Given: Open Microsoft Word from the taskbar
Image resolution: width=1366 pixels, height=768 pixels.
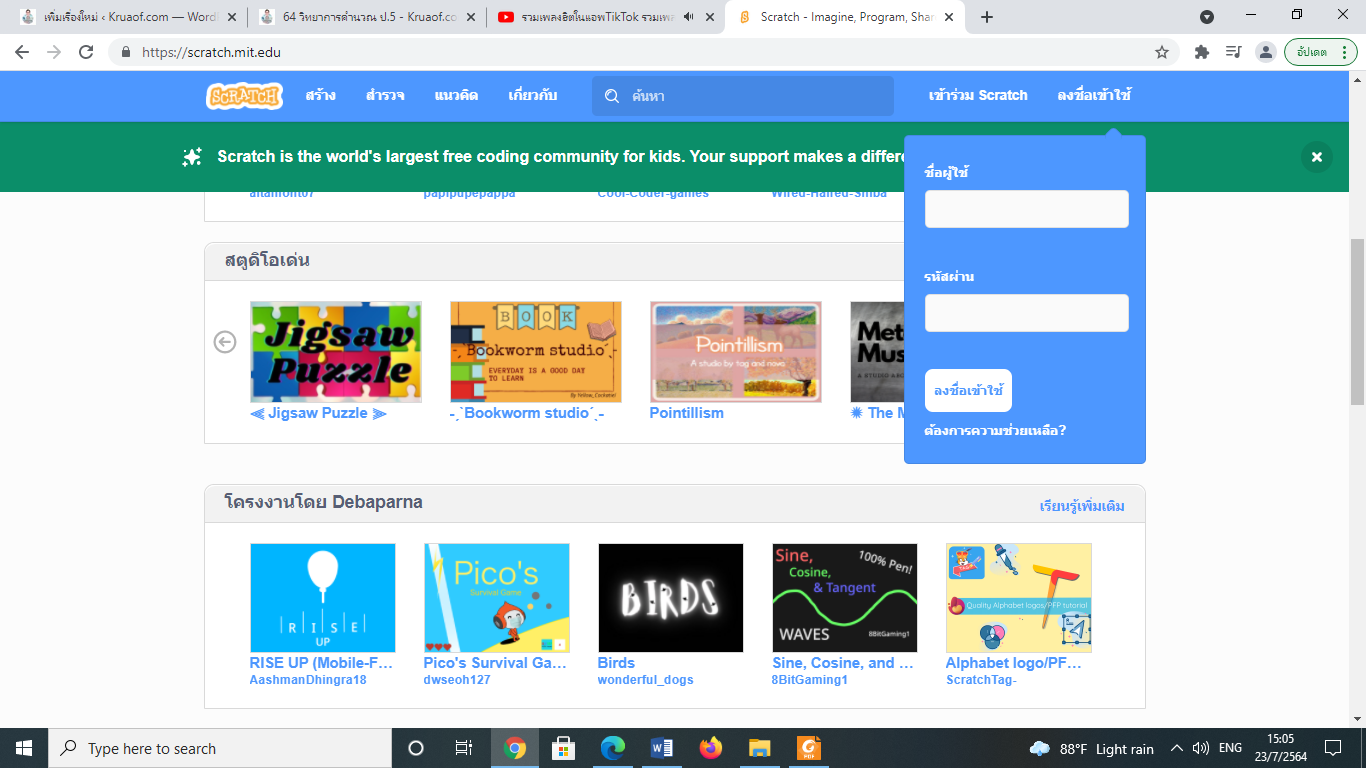Looking at the screenshot, I should [661, 748].
